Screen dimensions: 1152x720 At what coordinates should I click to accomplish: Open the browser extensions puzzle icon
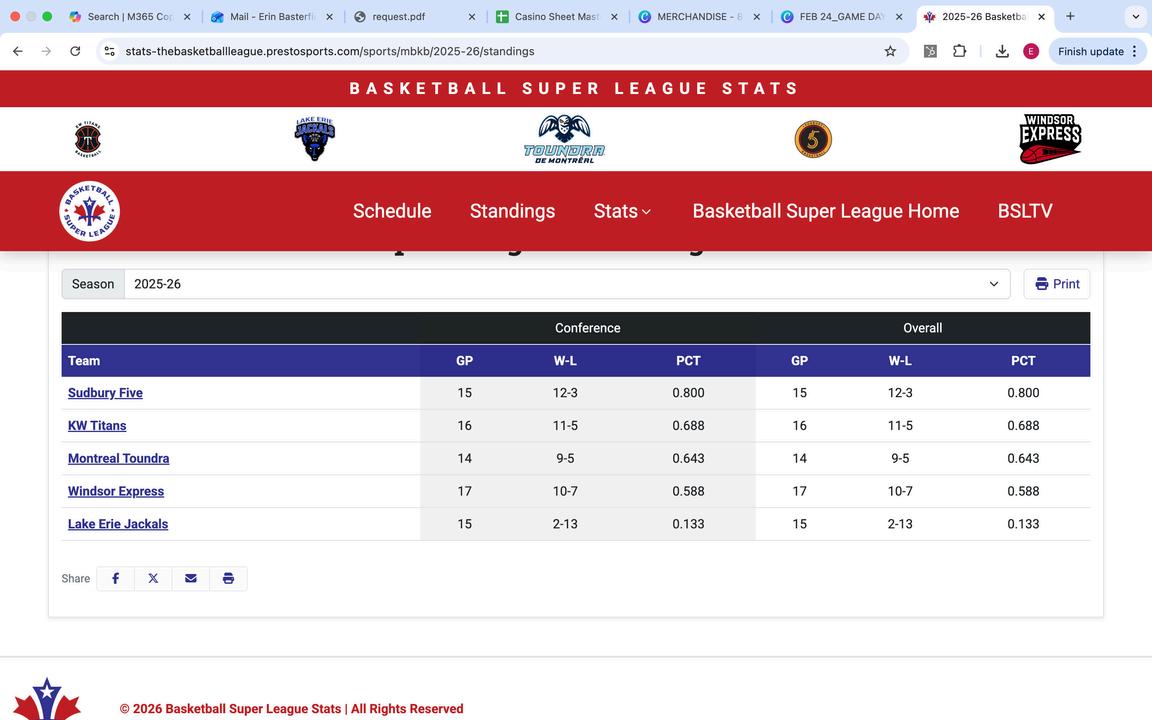pos(960,51)
